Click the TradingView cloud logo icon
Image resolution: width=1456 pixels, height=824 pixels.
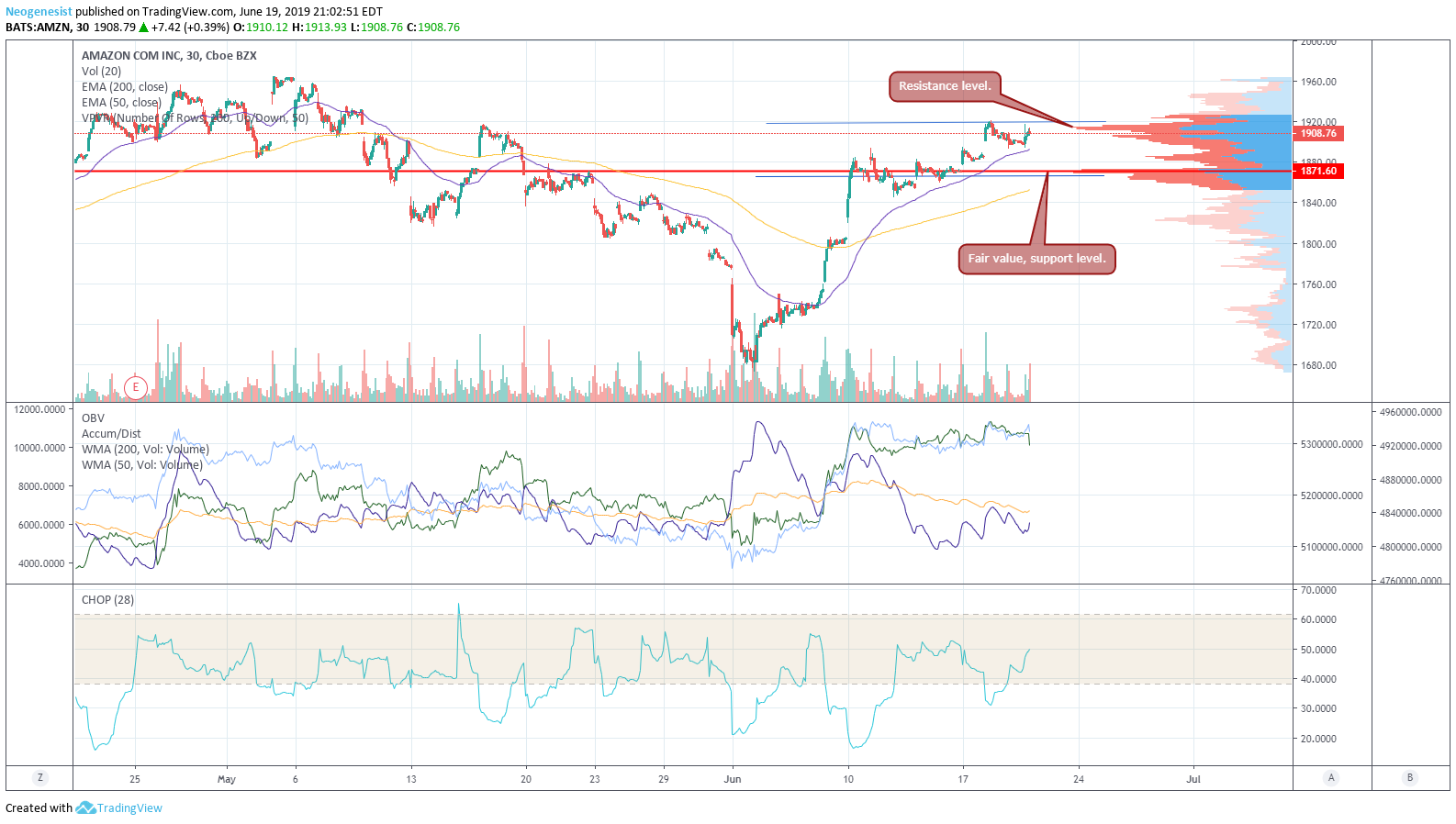(85, 807)
